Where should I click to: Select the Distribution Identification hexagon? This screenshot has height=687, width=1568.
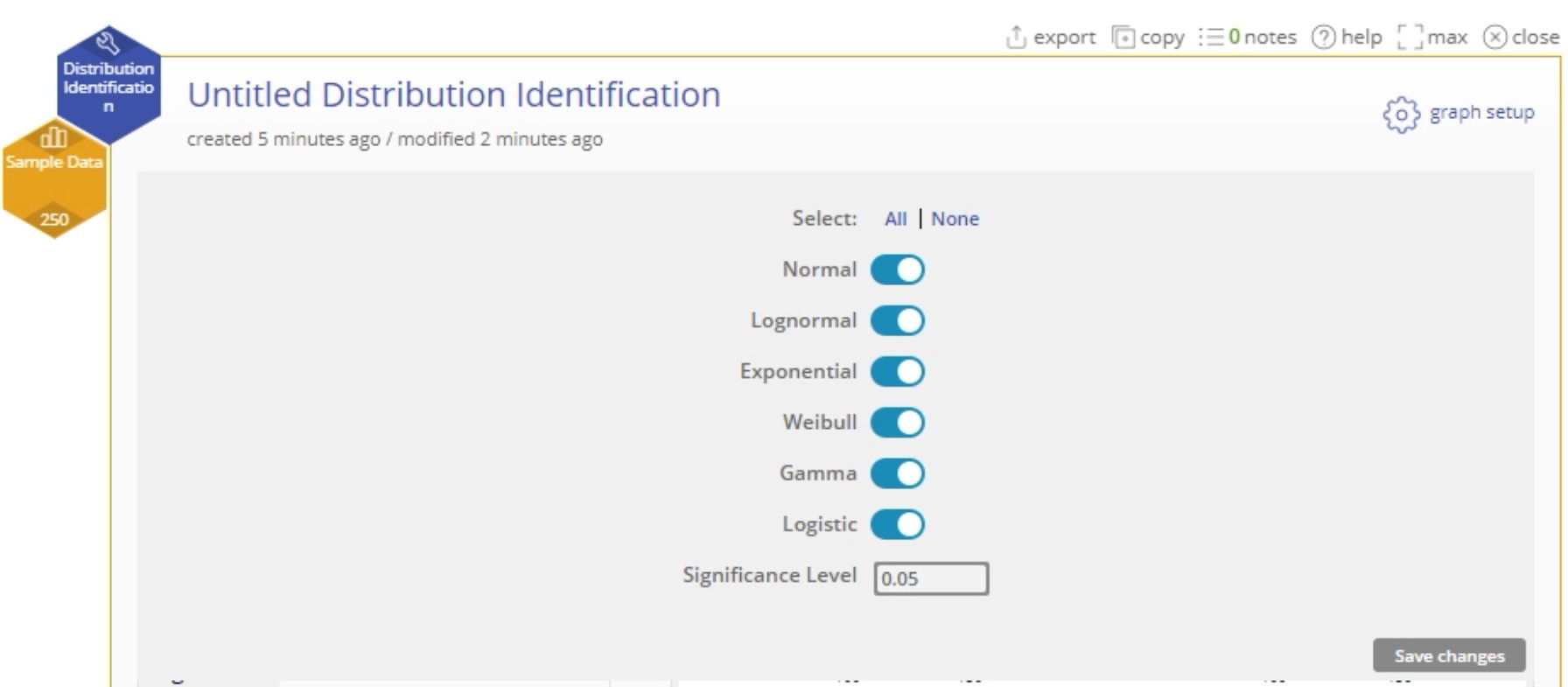(108, 86)
